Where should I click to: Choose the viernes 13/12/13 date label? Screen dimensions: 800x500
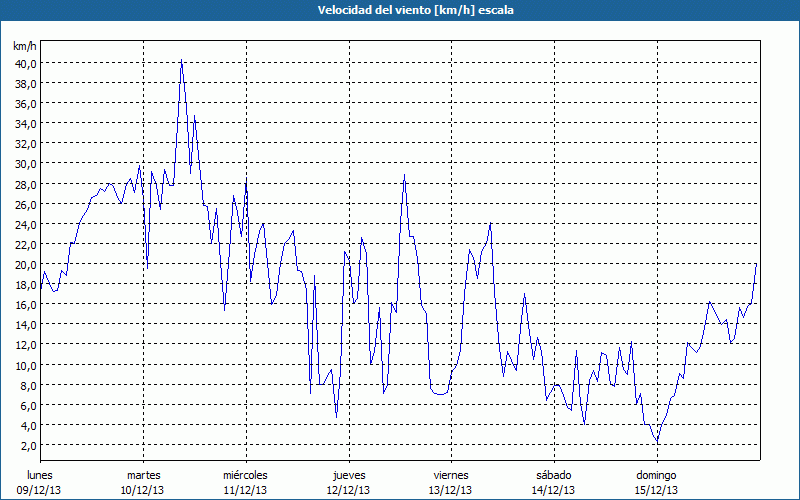click(450, 482)
